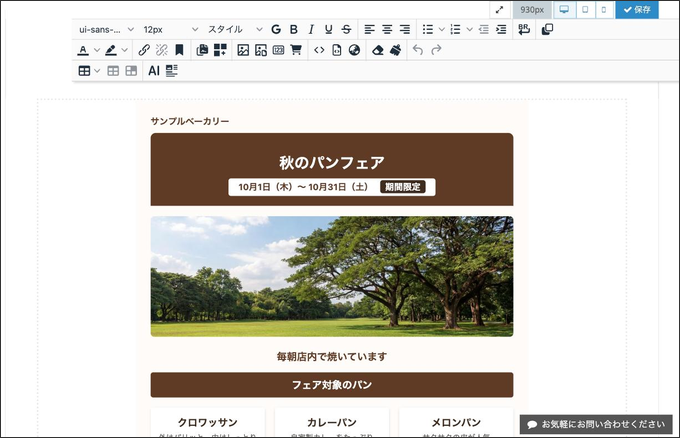Open the スタイル style dropdown
Viewport: 680px width, 438px height.
point(235,29)
